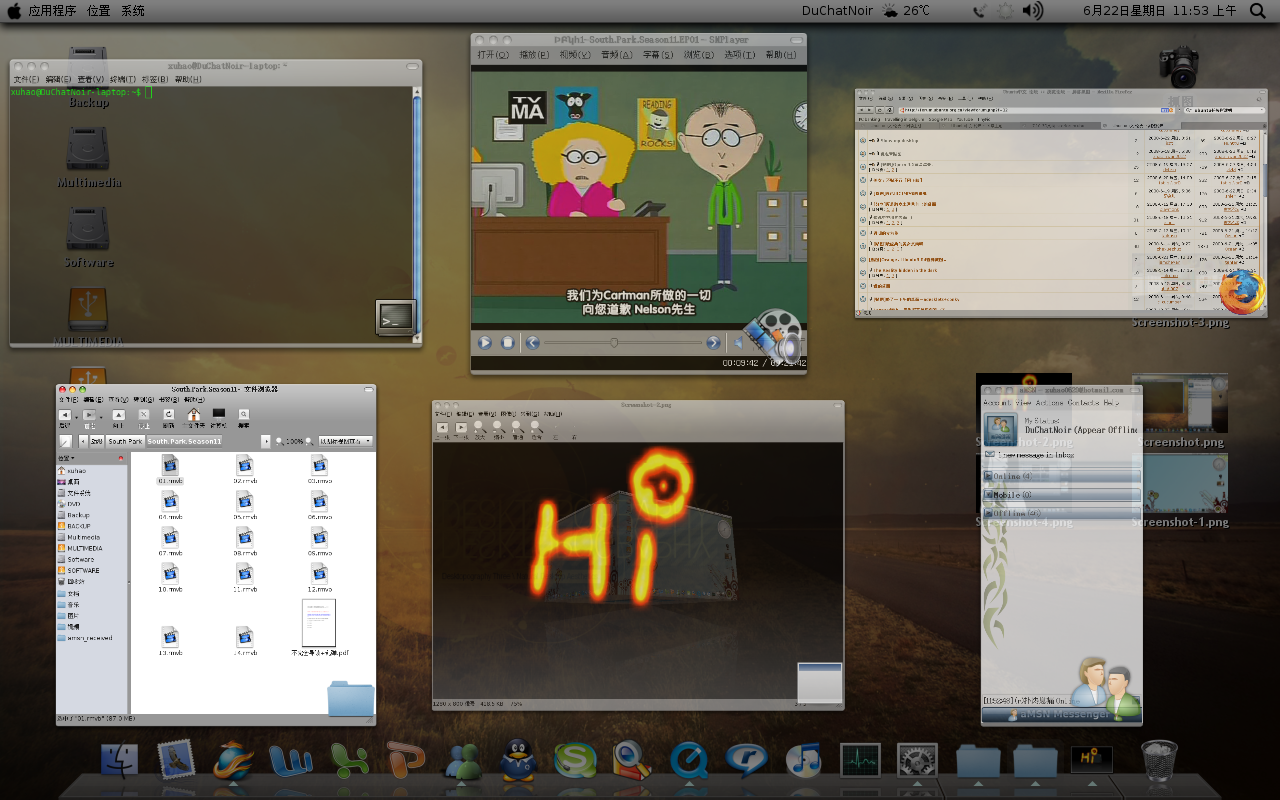Image resolution: width=1280 pixels, height=800 pixels.
Task: Expand Offline group in aMSN
Action: [x=1062, y=514]
